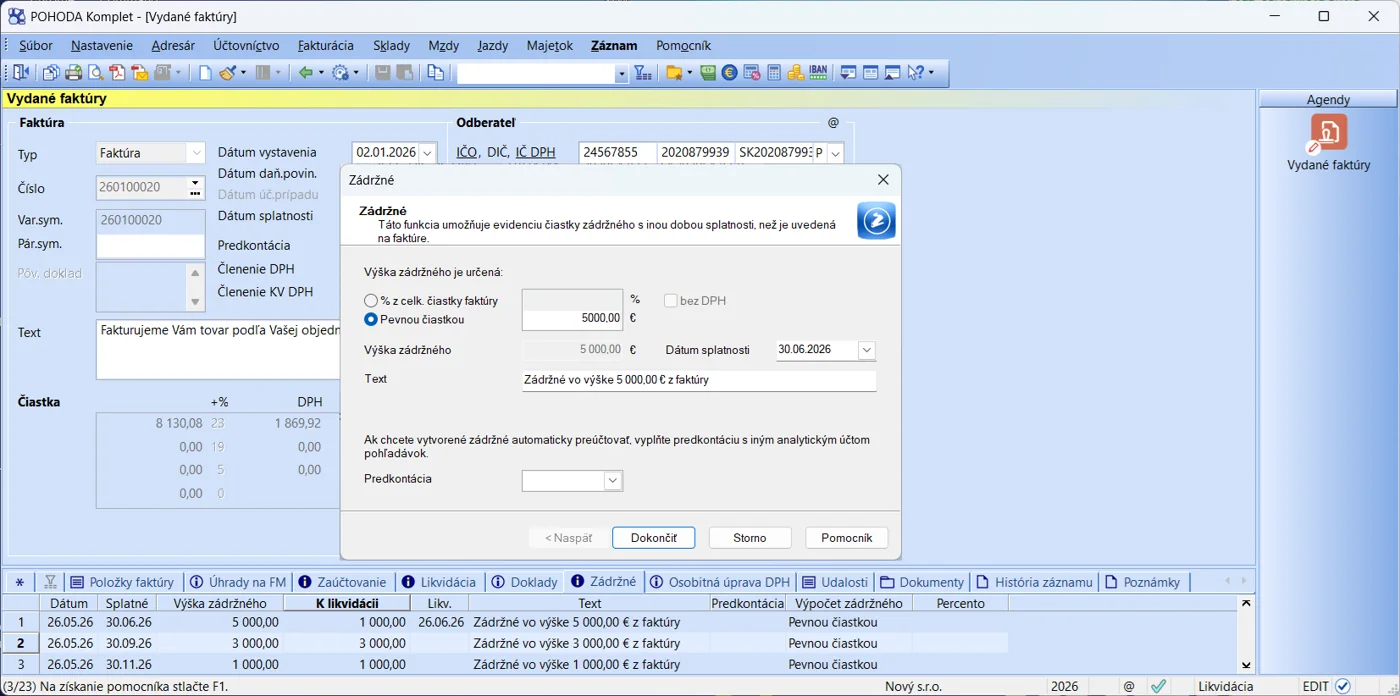Click the funnel filter icon in the toolbar
This screenshot has width=1400, height=696.
click(x=642, y=73)
